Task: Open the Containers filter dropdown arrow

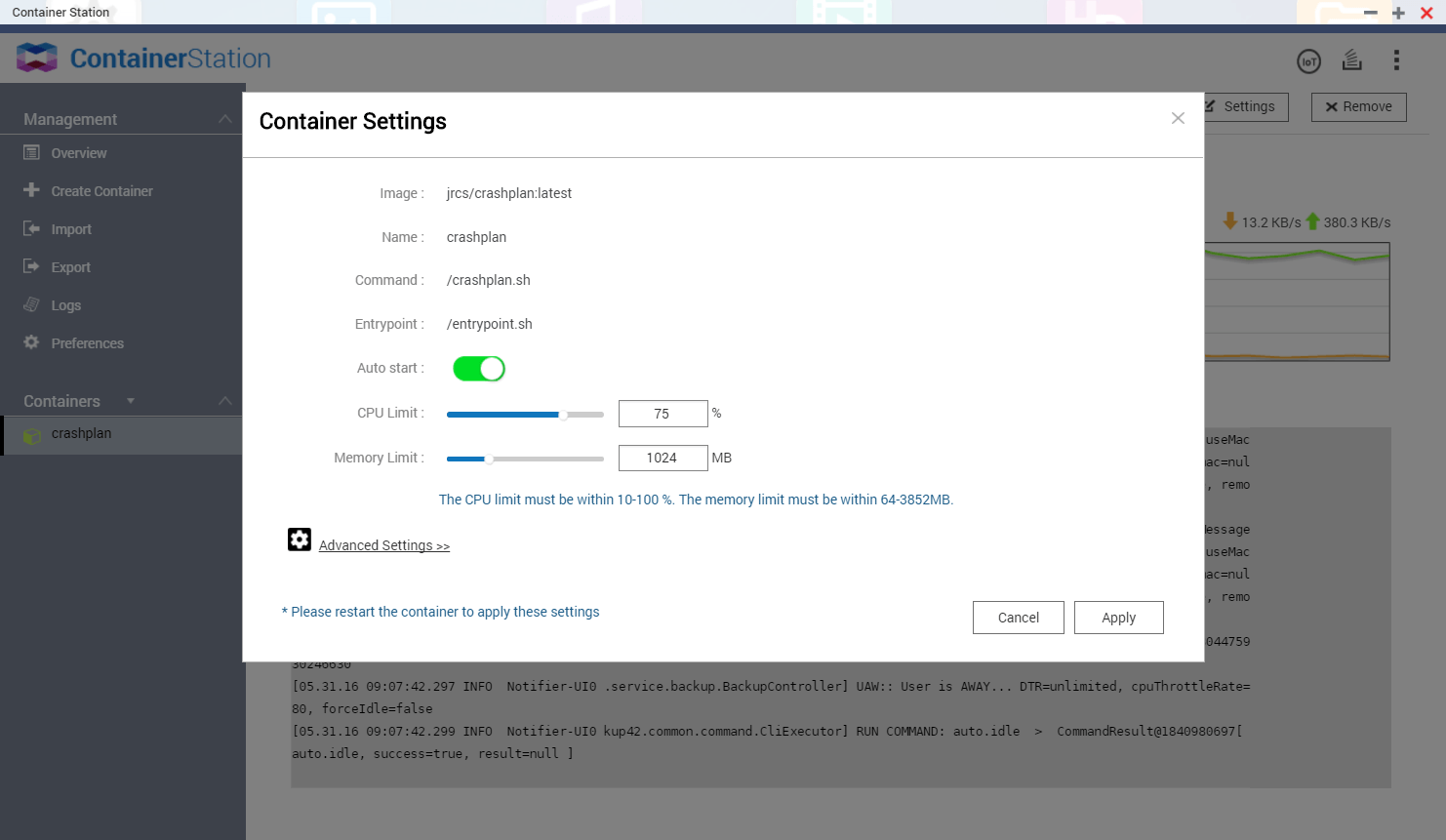Action: tap(131, 401)
